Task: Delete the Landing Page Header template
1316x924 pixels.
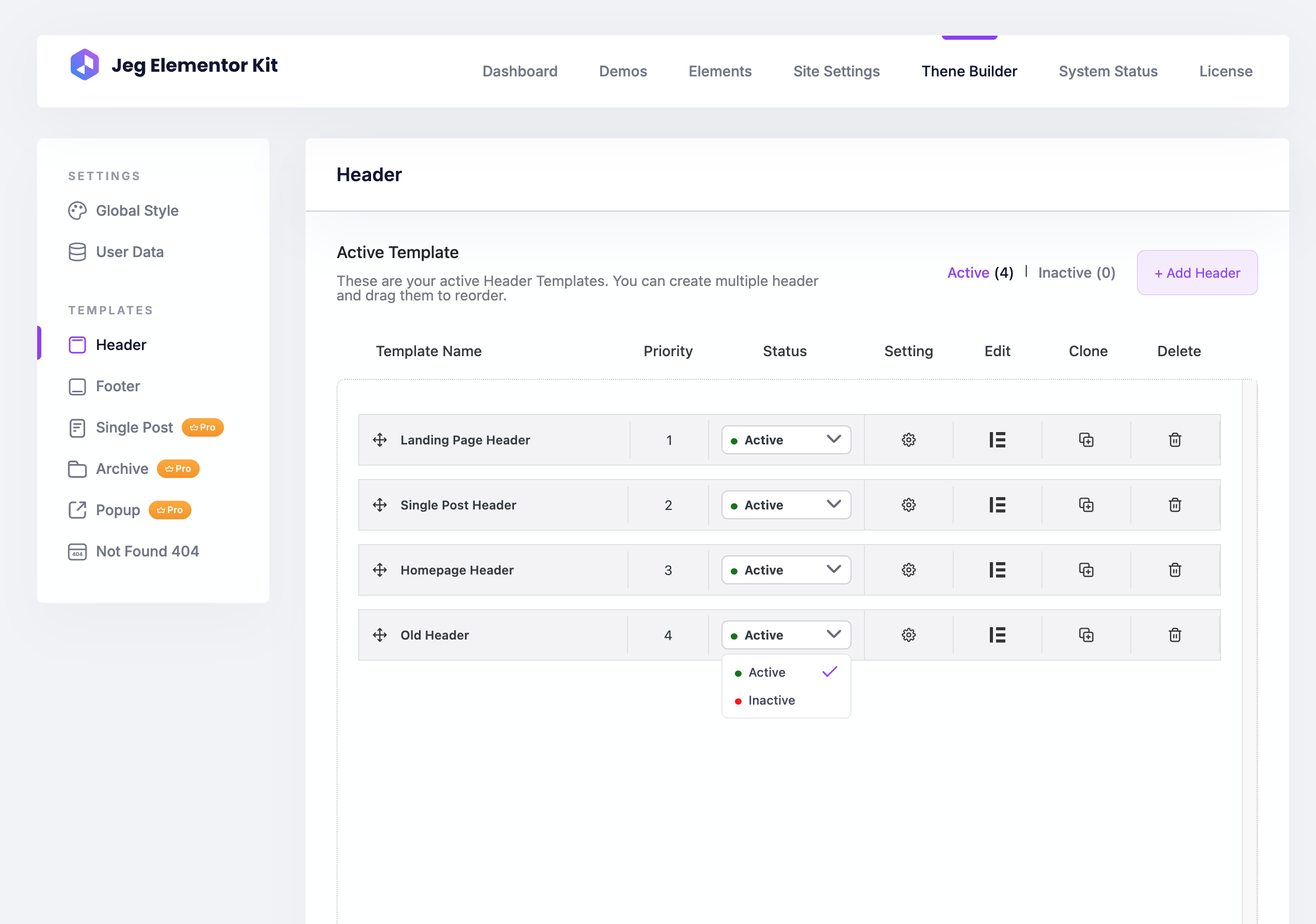Action: click(x=1175, y=440)
